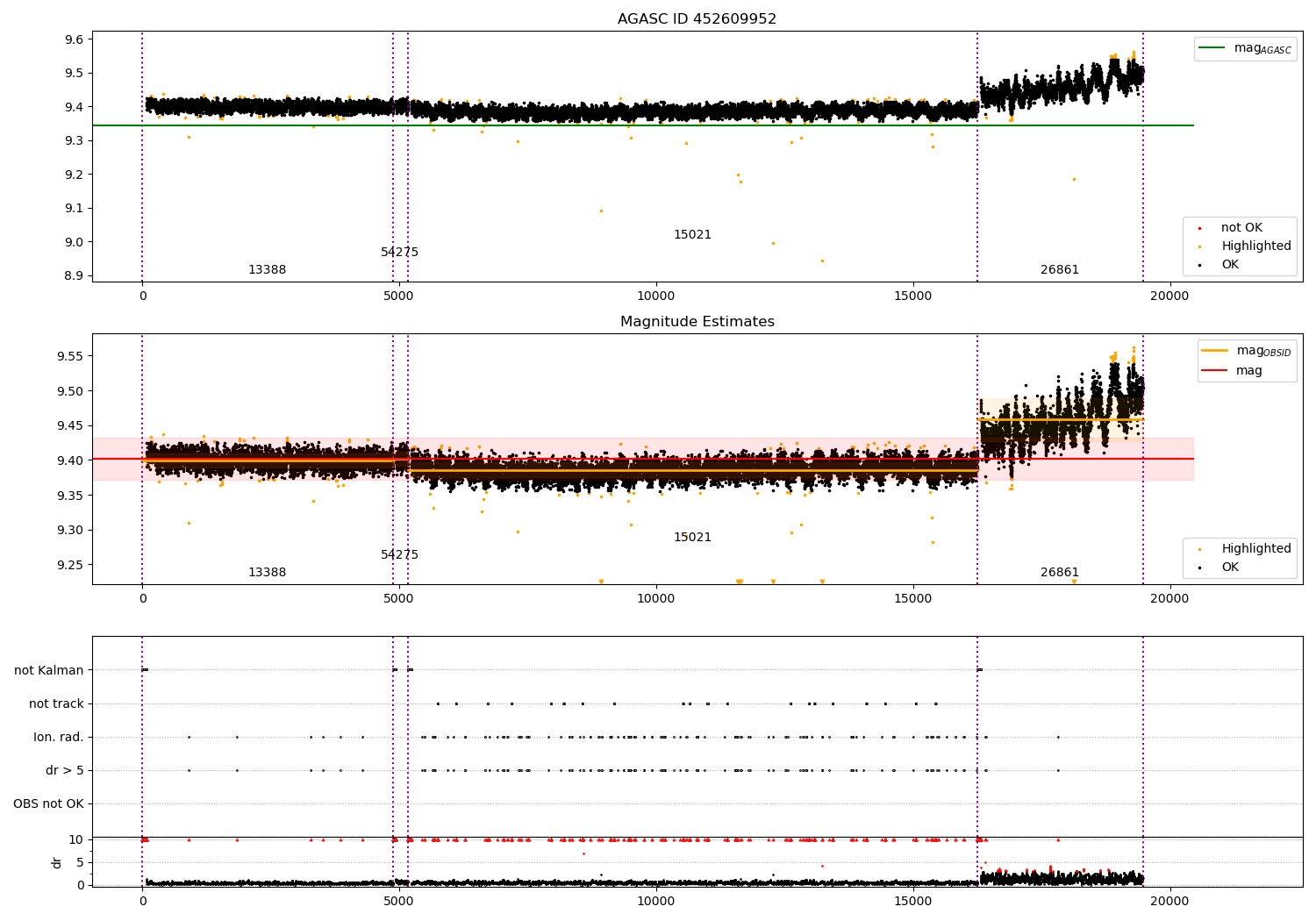This screenshot has width=1316, height=921.
Task: Click obsid label 54275 in the AGASC ID plot
Action: (399, 253)
